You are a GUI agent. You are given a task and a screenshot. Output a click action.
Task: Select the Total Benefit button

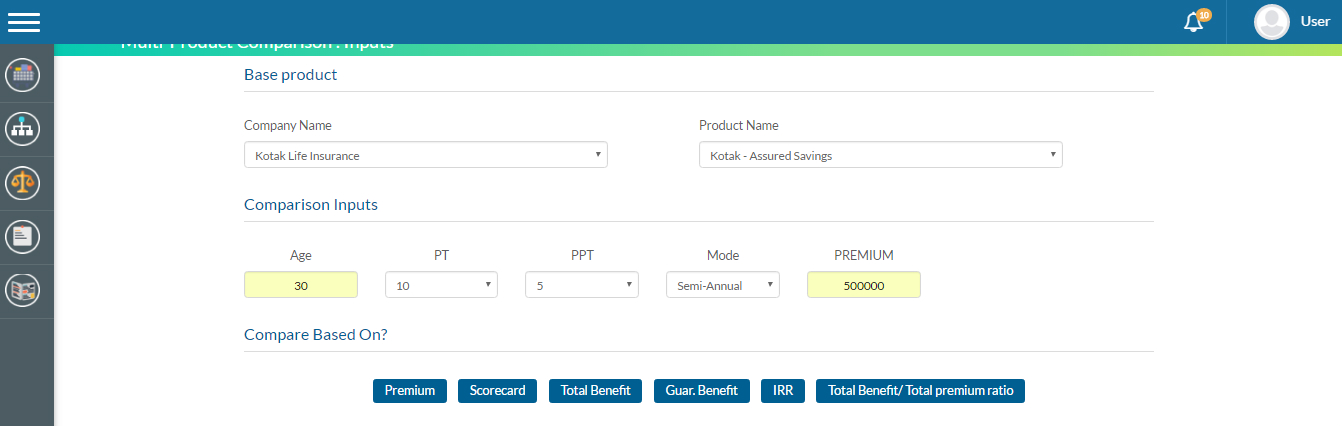pyautogui.click(x=596, y=391)
